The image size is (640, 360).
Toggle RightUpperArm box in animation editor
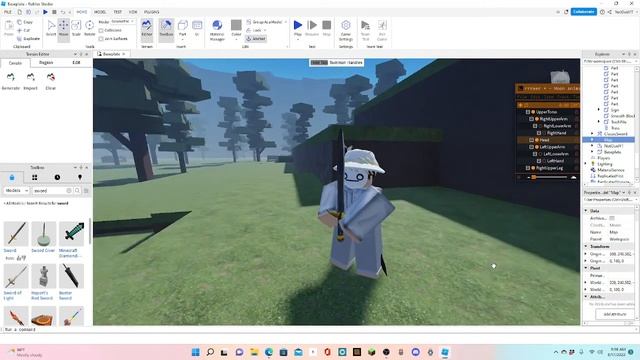(531, 119)
